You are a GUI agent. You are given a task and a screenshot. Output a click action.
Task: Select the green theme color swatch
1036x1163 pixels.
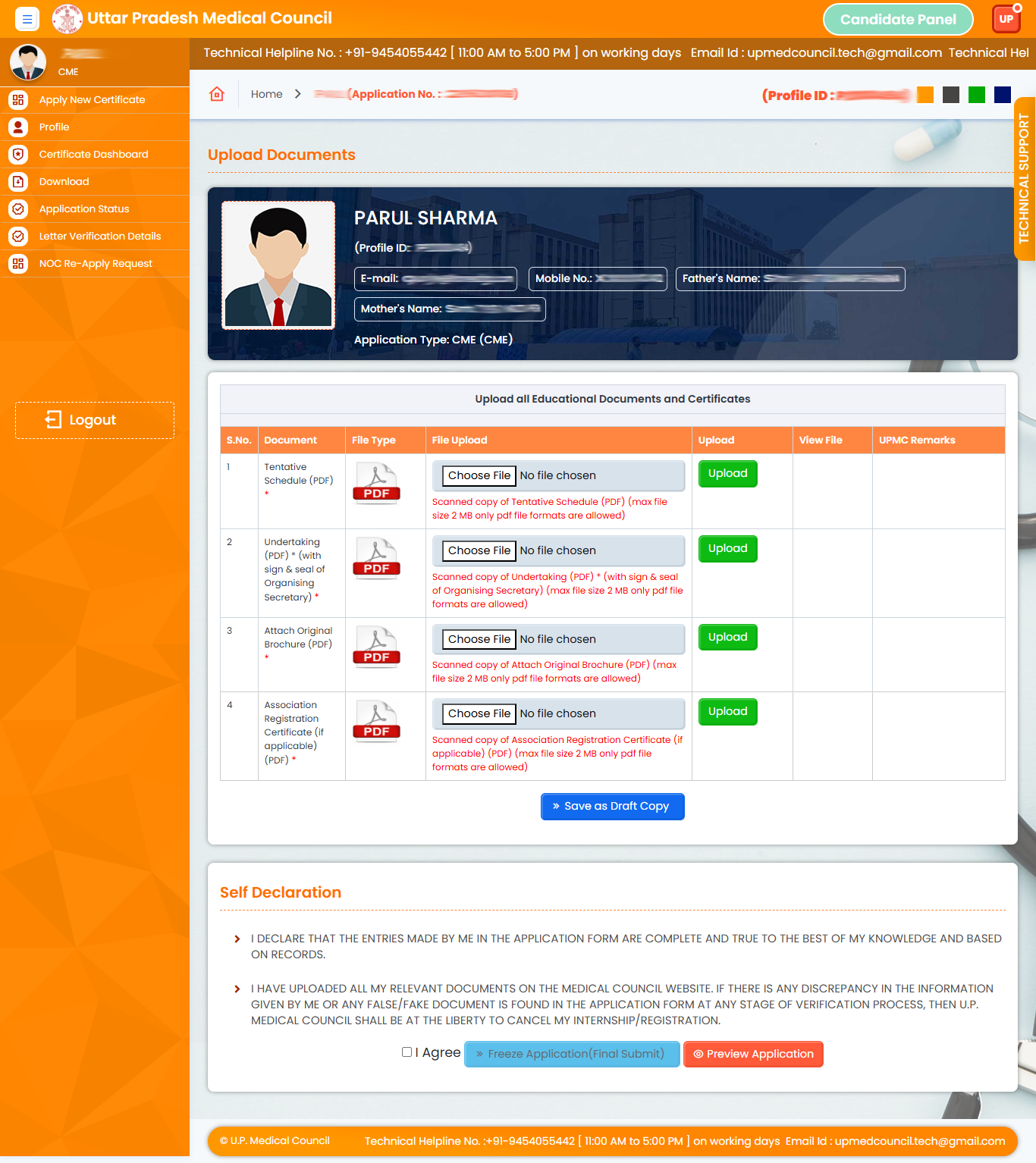coord(977,95)
